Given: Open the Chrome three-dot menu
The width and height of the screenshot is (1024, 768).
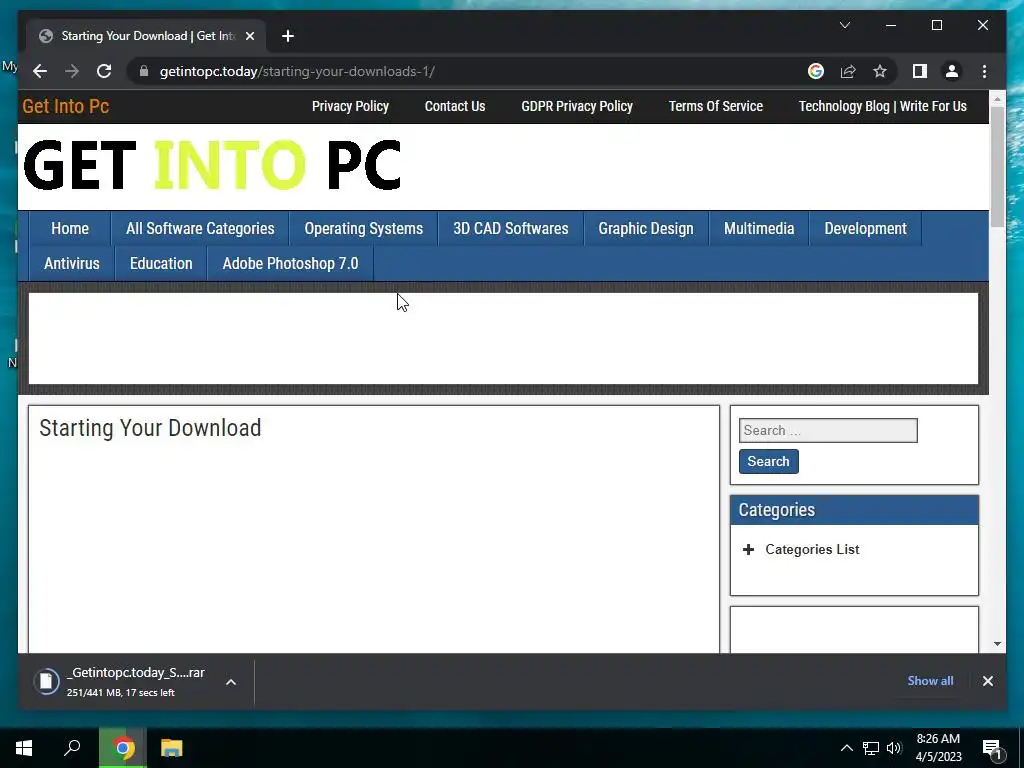Looking at the screenshot, I should coord(984,71).
